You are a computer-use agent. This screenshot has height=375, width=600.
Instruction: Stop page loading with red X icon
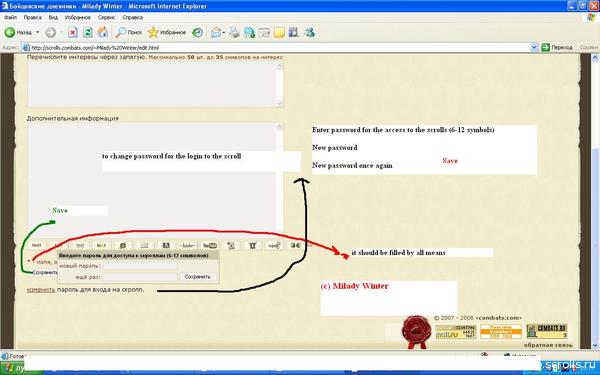coord(73,33)
